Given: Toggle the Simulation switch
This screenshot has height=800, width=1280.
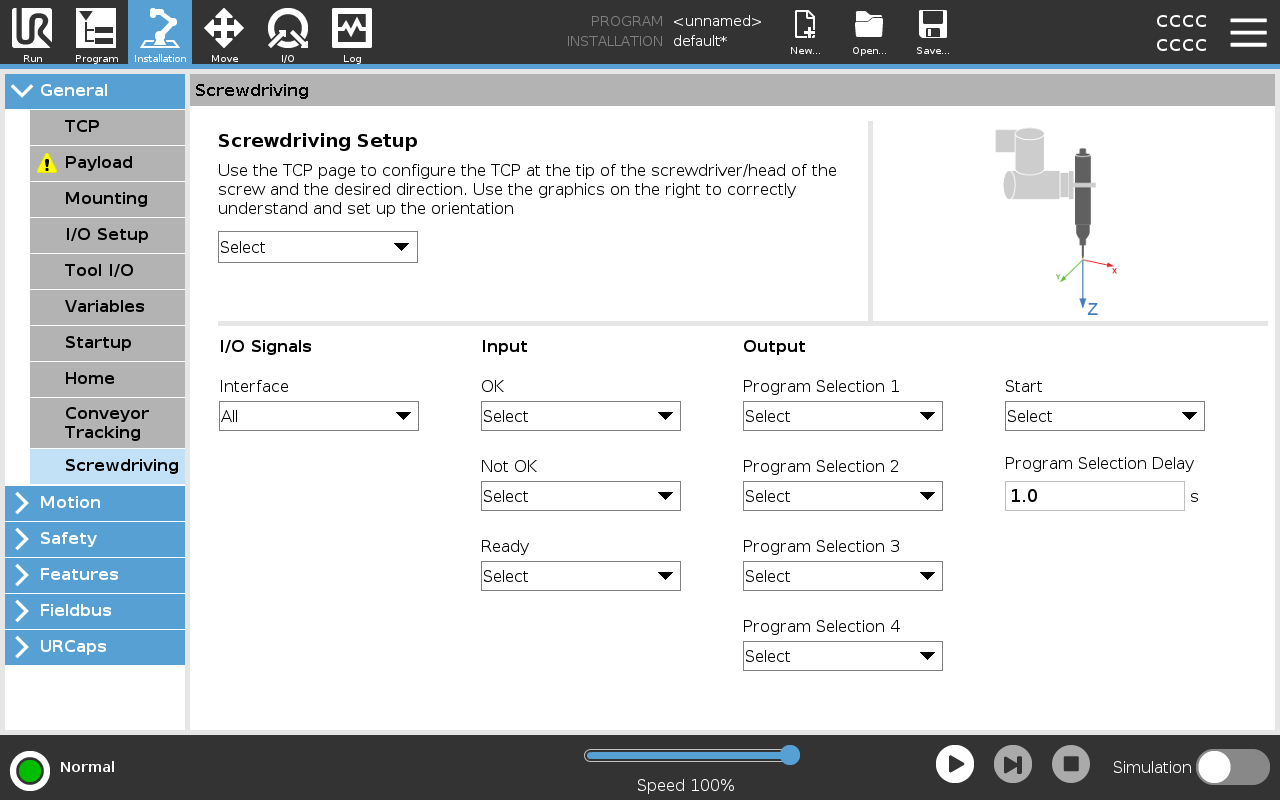Looking at the screenshot, I should pyautogui.click(x=1232, y=767).
